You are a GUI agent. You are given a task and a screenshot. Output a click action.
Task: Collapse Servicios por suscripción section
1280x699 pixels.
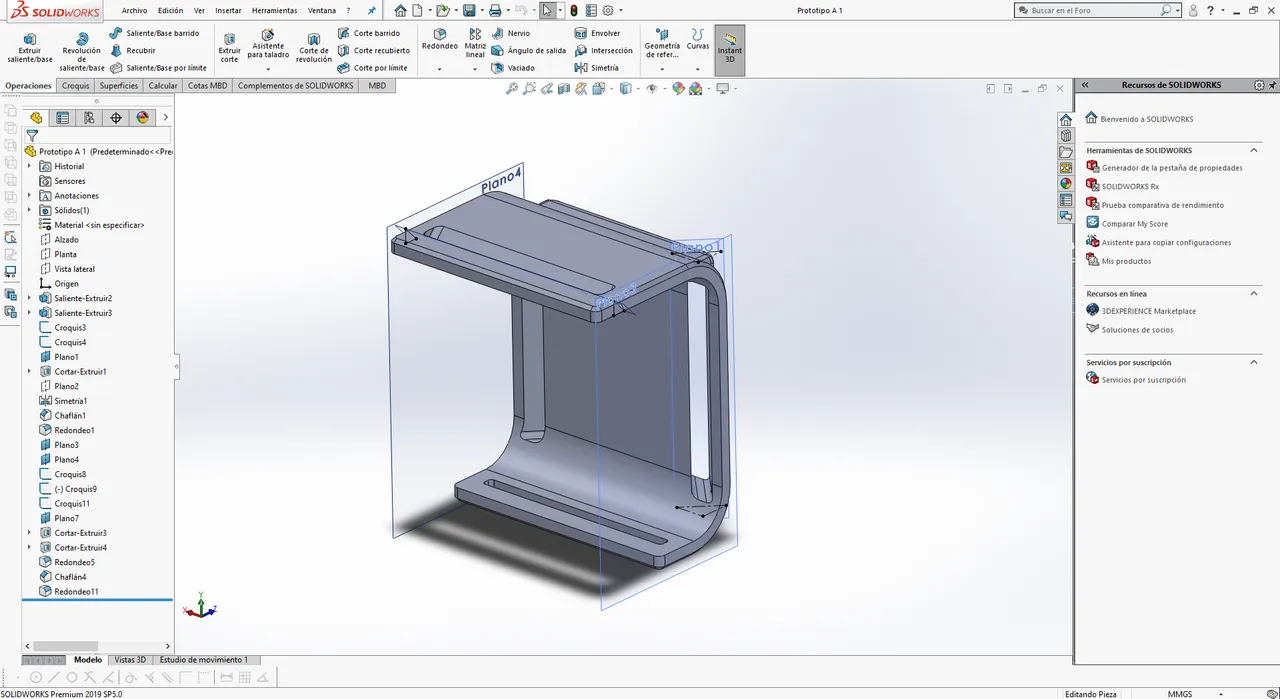tap(1254, 362)
